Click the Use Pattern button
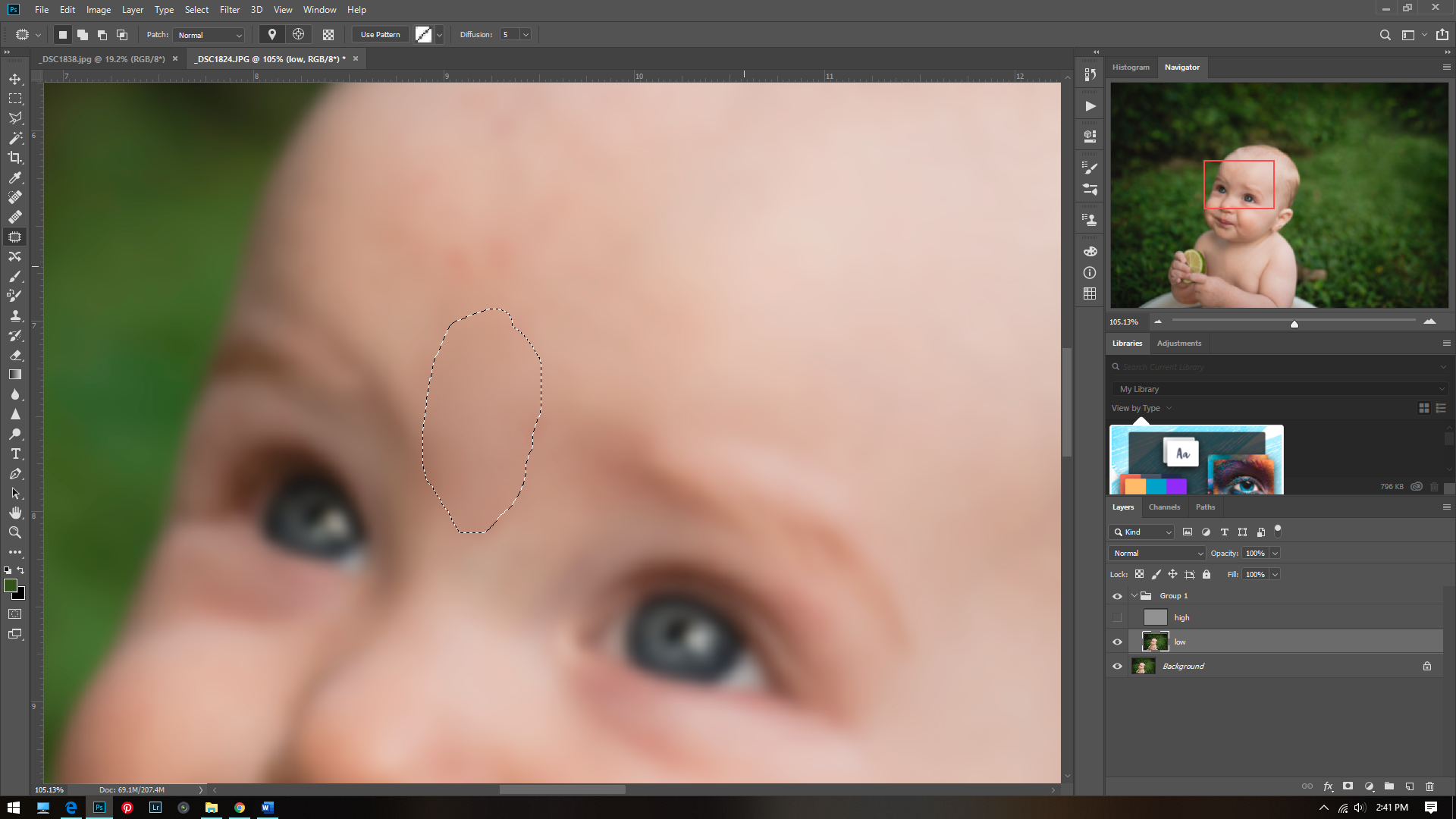1456x819 pixels. (380, 35)
